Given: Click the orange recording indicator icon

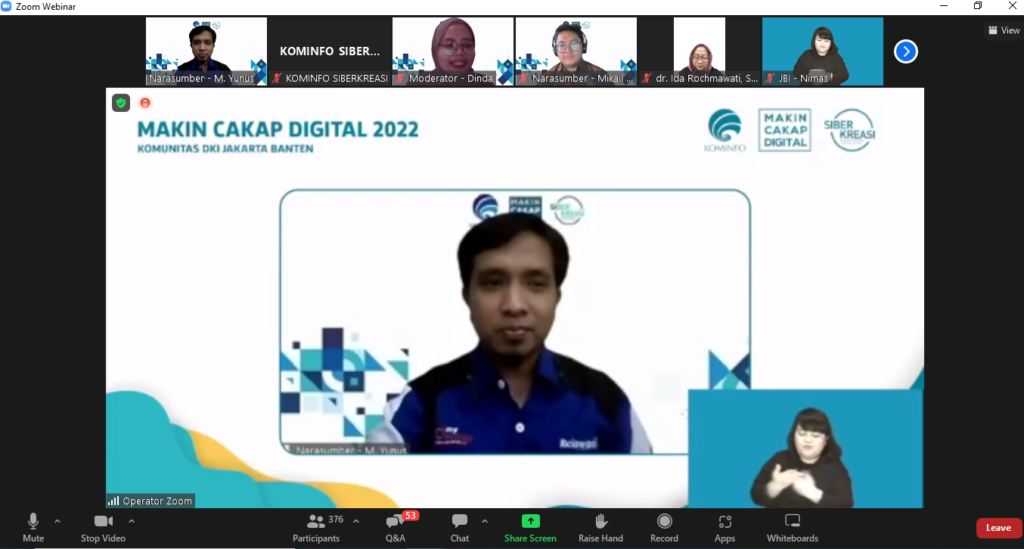Looking at the screenshot, I should pos(145,103).
